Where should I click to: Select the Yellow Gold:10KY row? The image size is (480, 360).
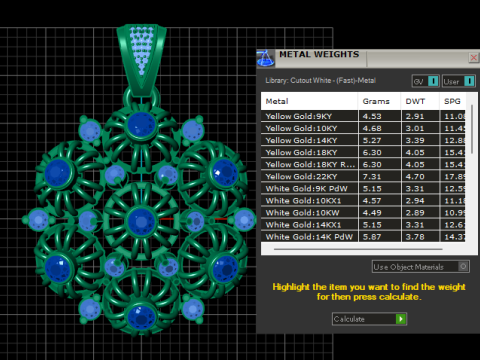pyautogui.click(x=363, y=128)
